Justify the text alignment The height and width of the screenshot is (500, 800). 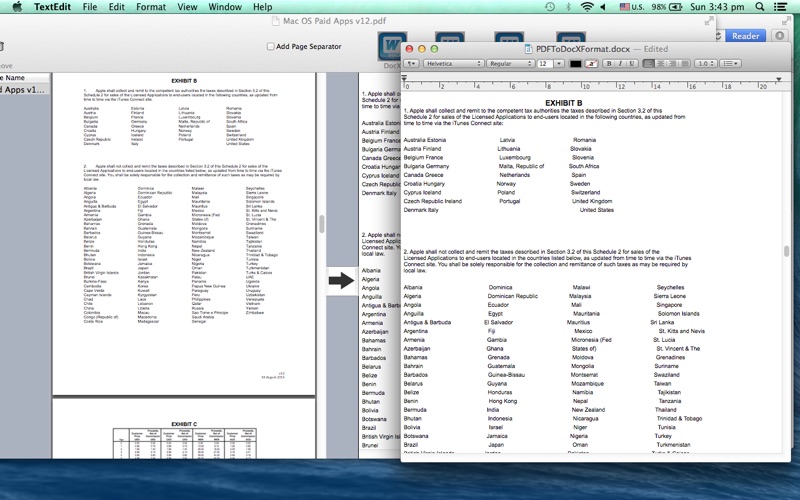(685, 64)
